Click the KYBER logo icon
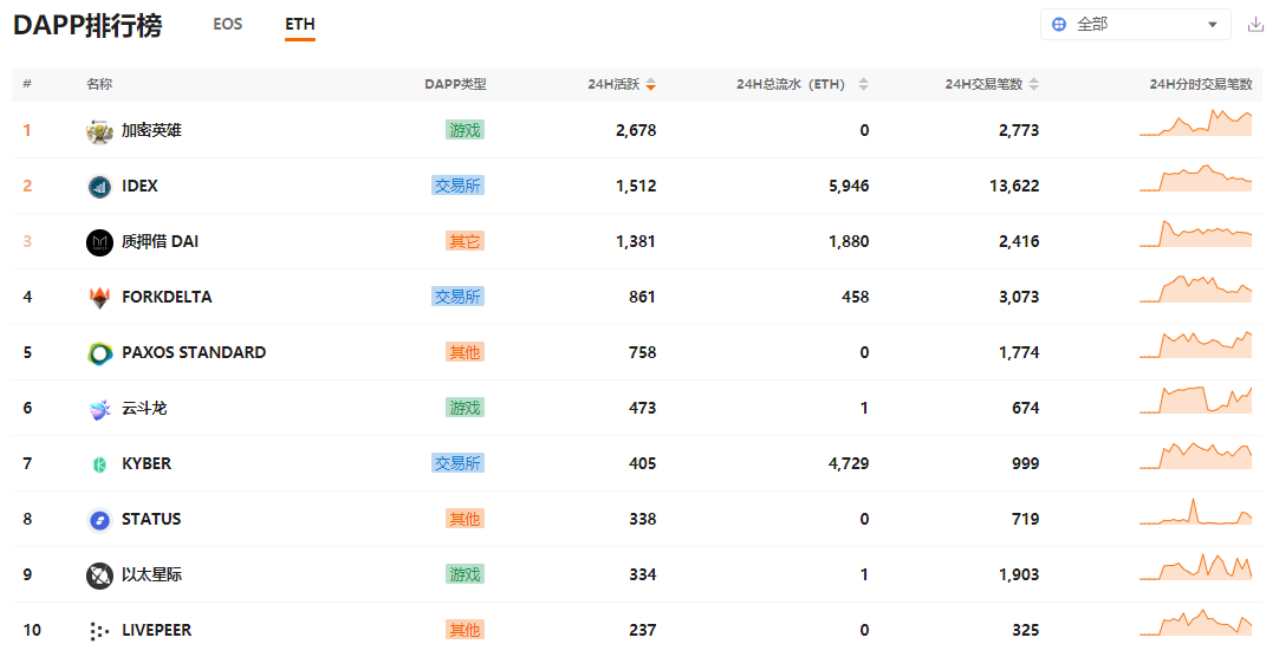The height and width of the screenshot is (659, 1277). 99,464
